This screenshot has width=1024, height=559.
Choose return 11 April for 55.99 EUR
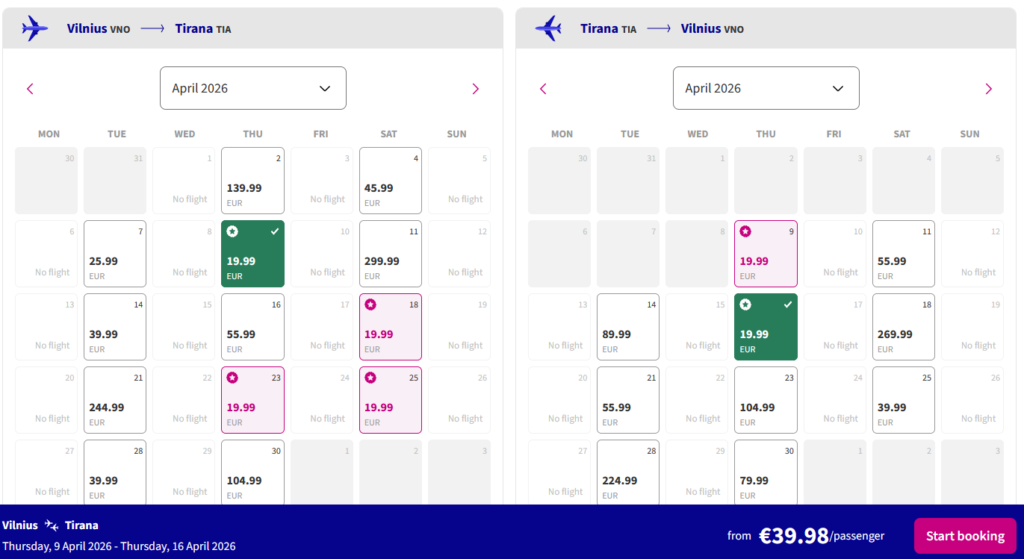tap(903, 254)
